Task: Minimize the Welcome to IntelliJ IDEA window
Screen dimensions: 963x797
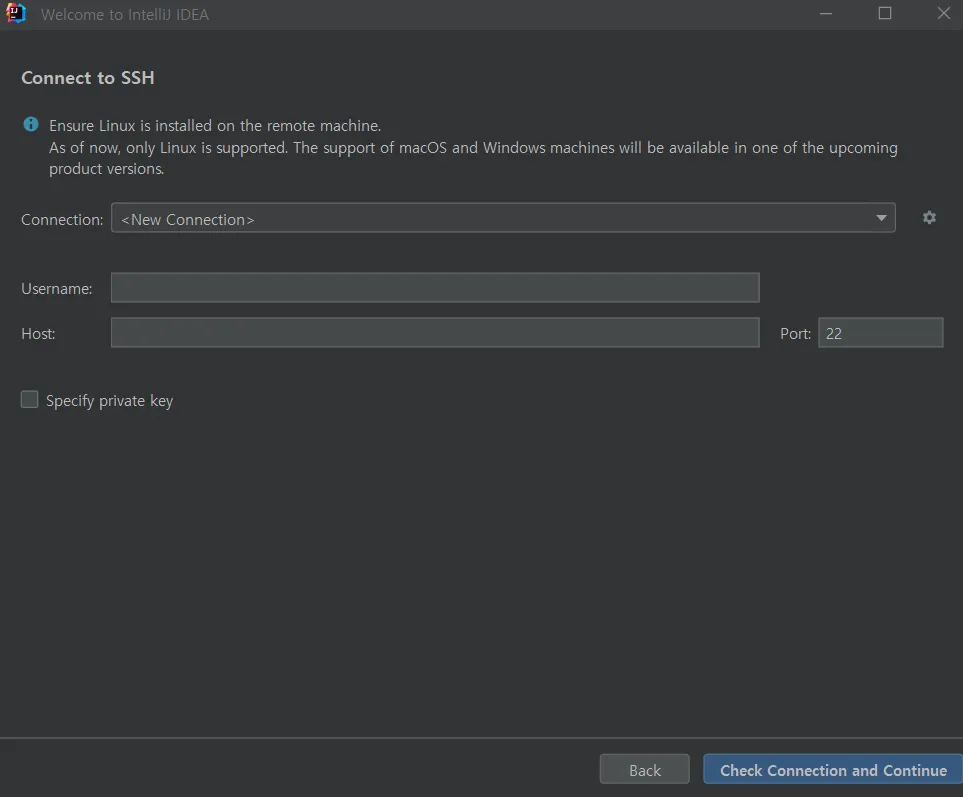Action: pos(826,14)
